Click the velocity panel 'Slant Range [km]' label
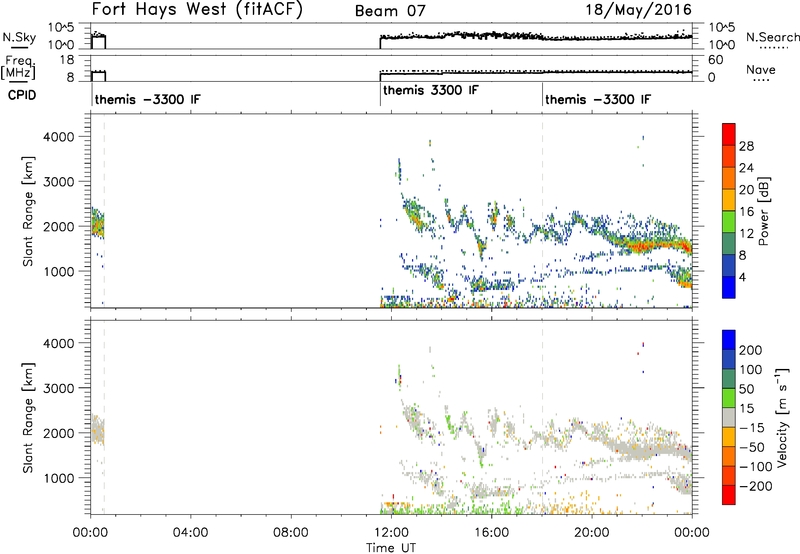The image size is (800, 554). (28, 418)
